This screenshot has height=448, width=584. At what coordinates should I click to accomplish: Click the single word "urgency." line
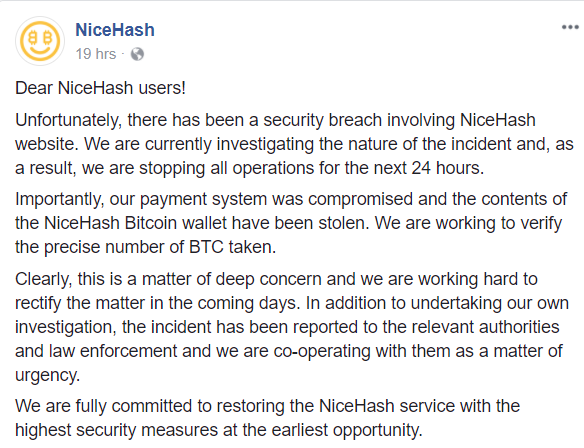pyautogui.click(x=48, y=375)
